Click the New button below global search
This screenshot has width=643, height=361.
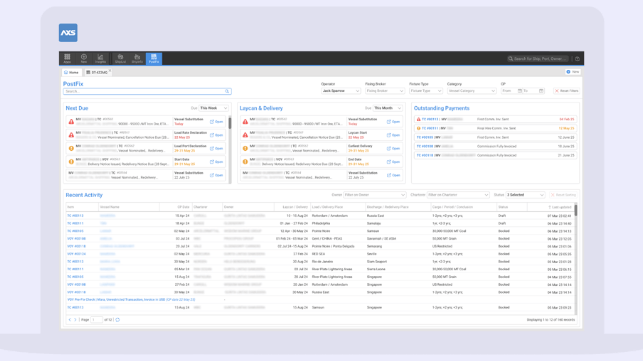(x=573, y=72)
